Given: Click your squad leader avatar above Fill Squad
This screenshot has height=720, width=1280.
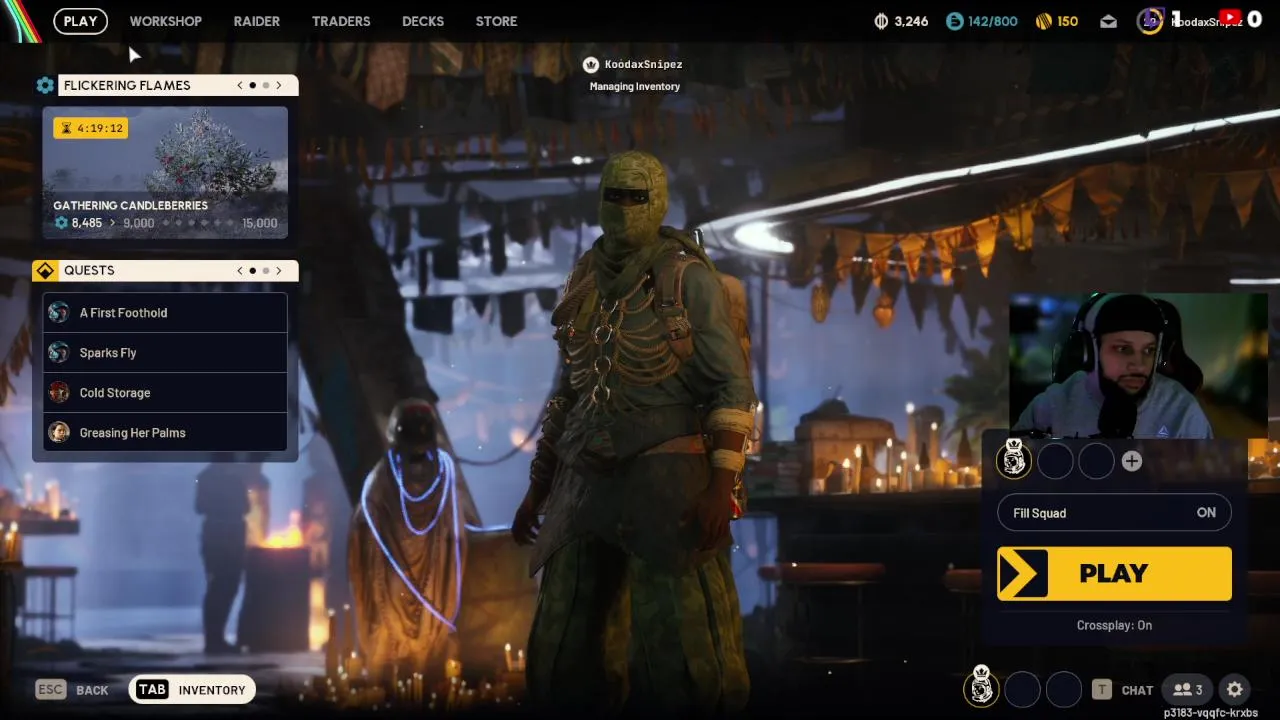Looking at the screenshot, I should tap(1013, 460).
